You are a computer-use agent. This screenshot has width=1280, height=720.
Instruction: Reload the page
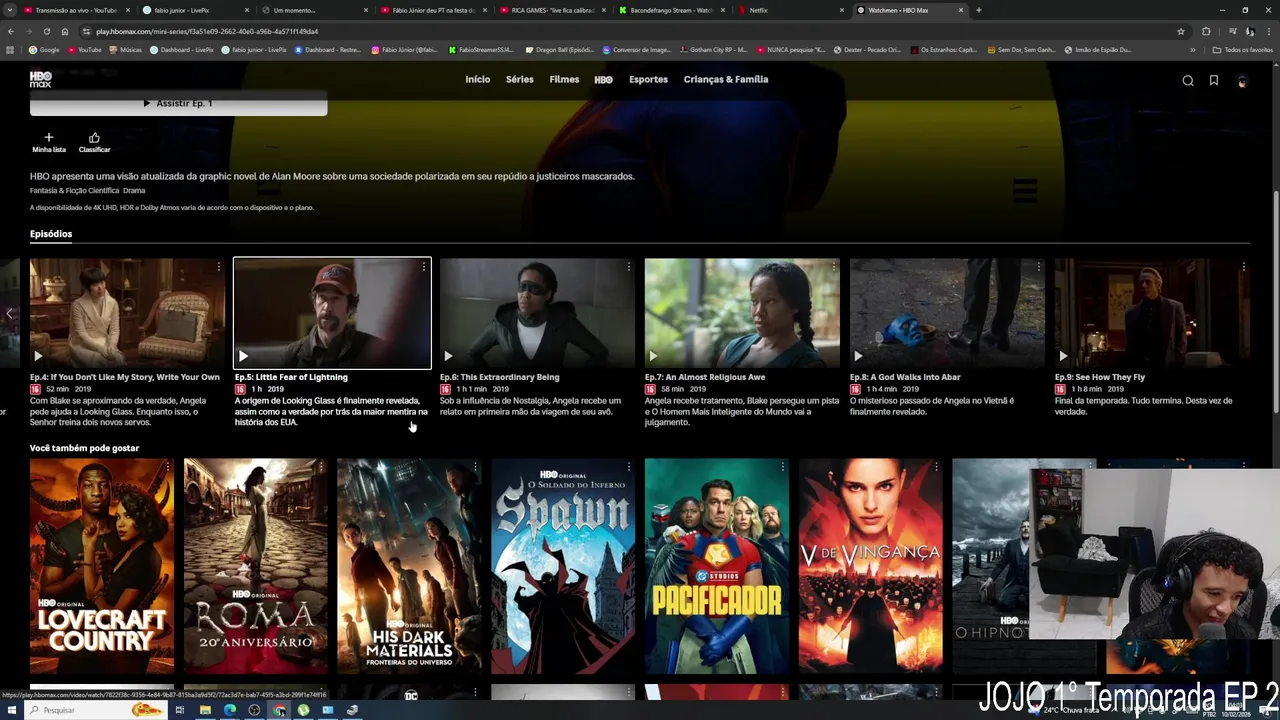tap(45, 31)
